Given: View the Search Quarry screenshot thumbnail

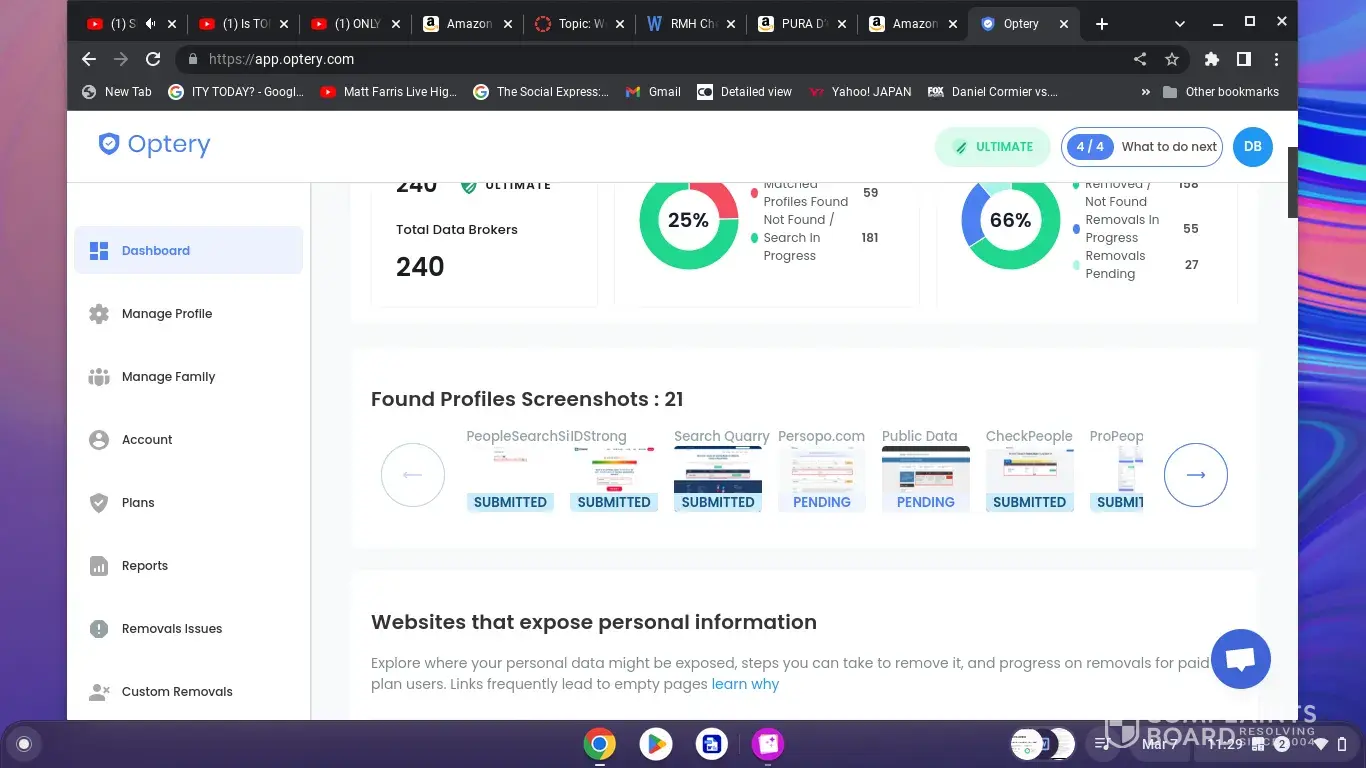Looking at the screenshot, I should (x=718, y=479).
